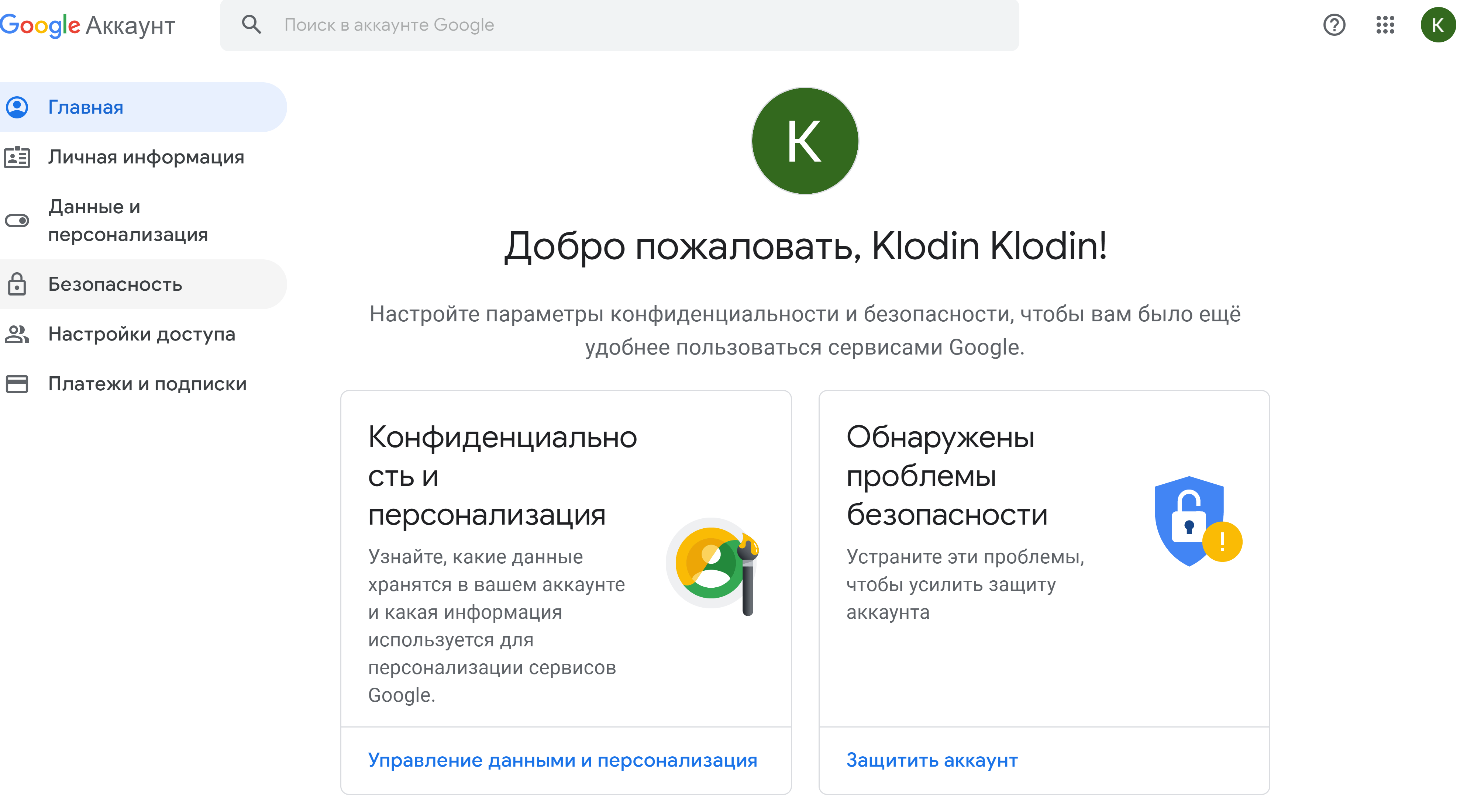Go to Безопасность section
Viewport: 1467px width, 812px height.
click(144, 284)
